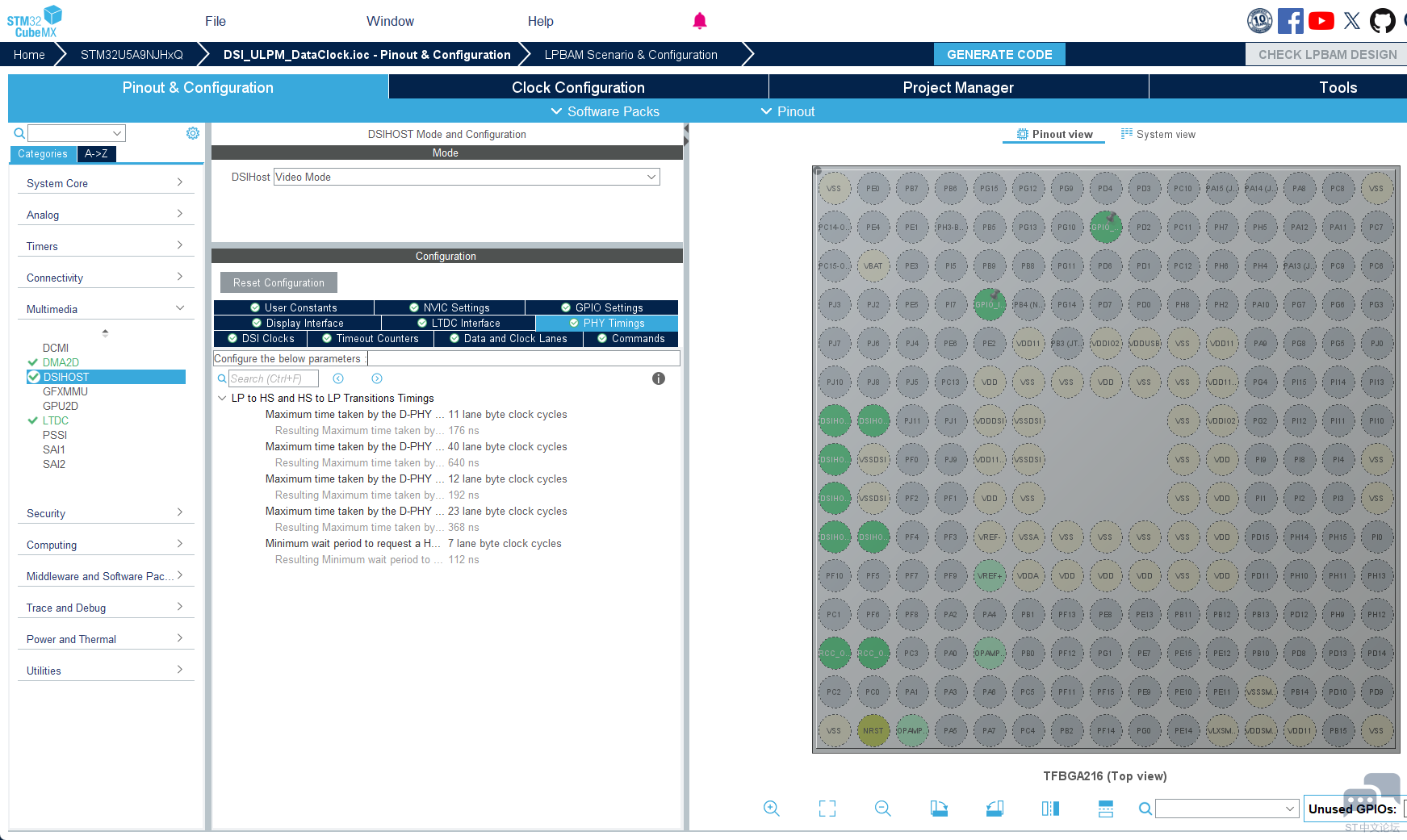Click the Reset Configuration button
This screenshot has width=1407, height=840.
[278, 282]
